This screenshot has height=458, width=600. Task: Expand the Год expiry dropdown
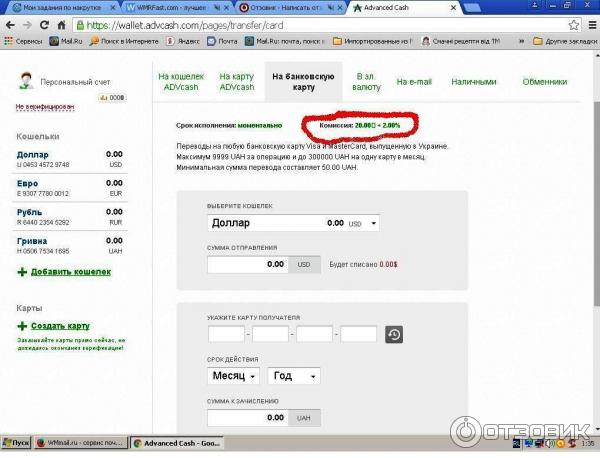pos(294,376)
